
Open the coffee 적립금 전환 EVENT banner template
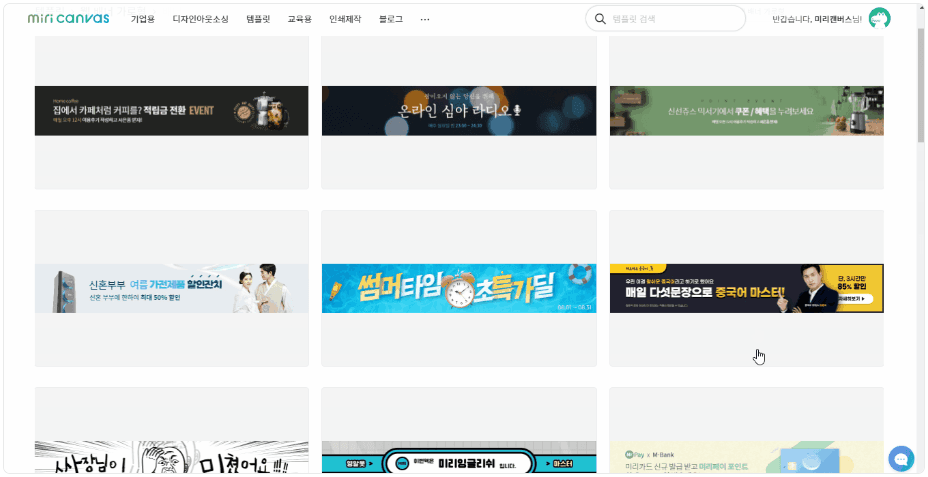(x=171, y=111)
